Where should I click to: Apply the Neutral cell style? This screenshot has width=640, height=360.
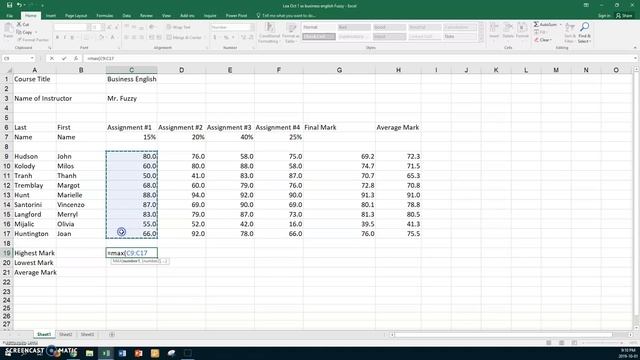pyautogui.click(x=425, y=27)
